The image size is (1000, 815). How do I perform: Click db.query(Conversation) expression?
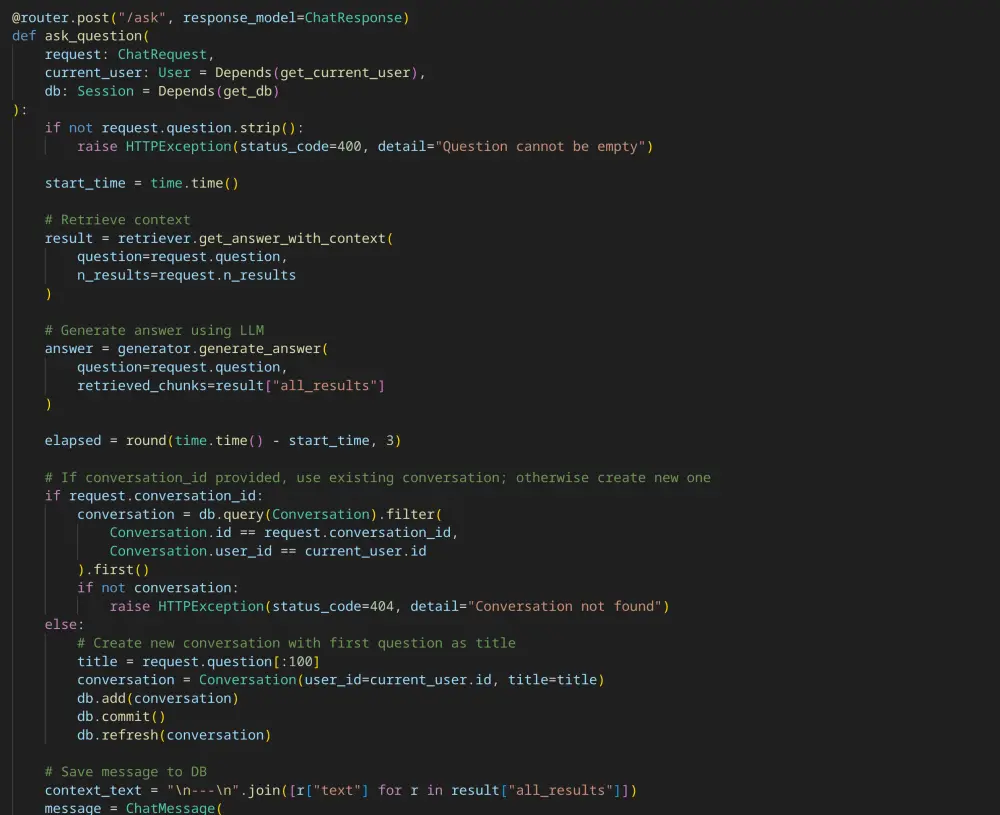pyautogui.click(x=288, y=515)
